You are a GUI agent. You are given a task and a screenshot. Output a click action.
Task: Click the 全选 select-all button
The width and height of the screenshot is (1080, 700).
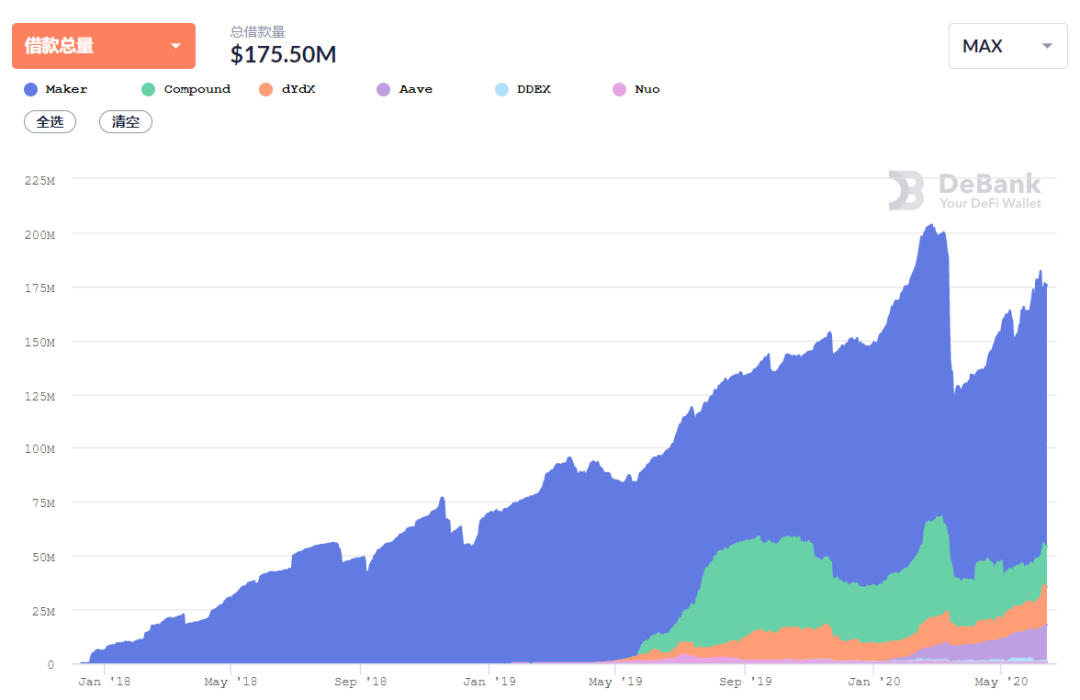[x=50, y=122]
